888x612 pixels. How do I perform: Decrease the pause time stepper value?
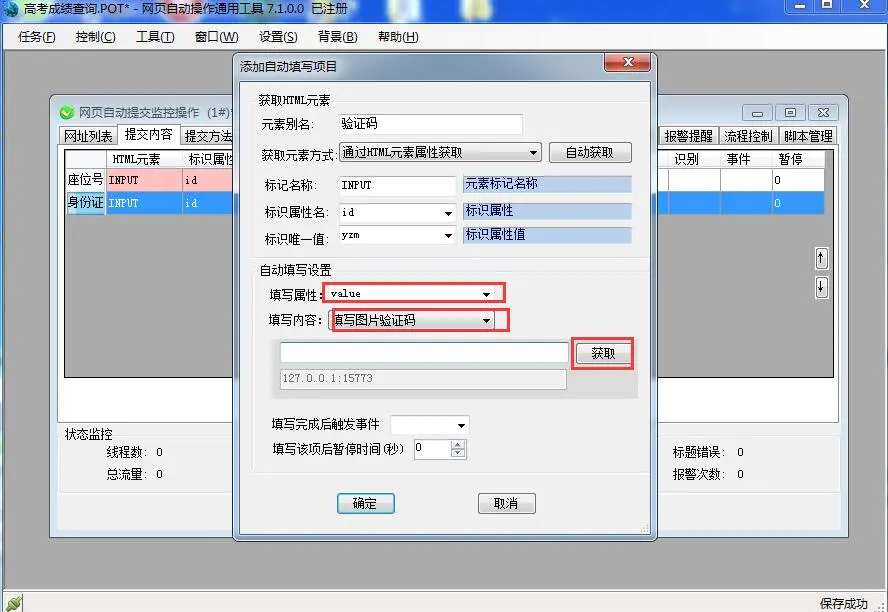(458, 454)
